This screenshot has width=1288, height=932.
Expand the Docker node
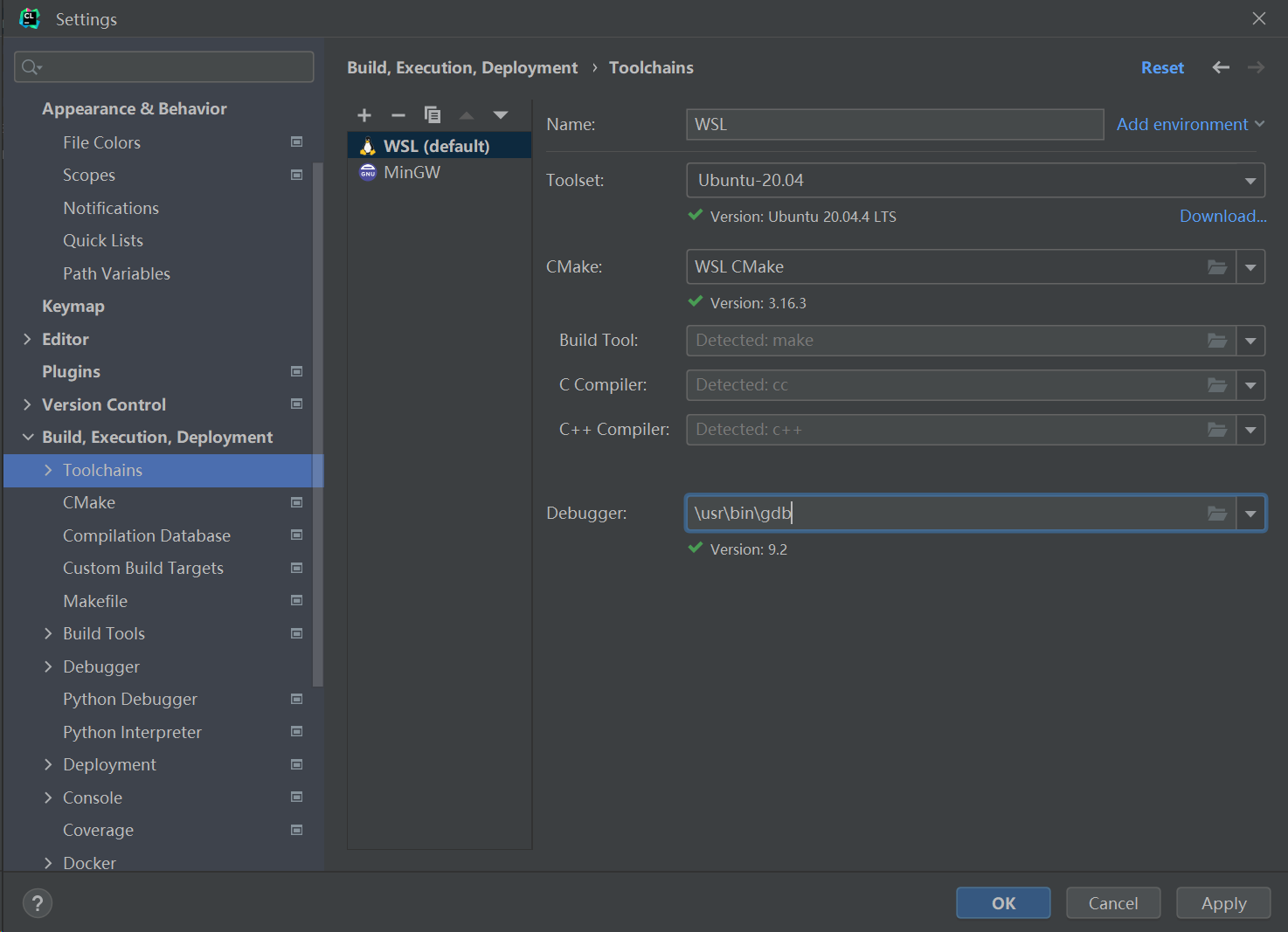[x=48, y=863]
